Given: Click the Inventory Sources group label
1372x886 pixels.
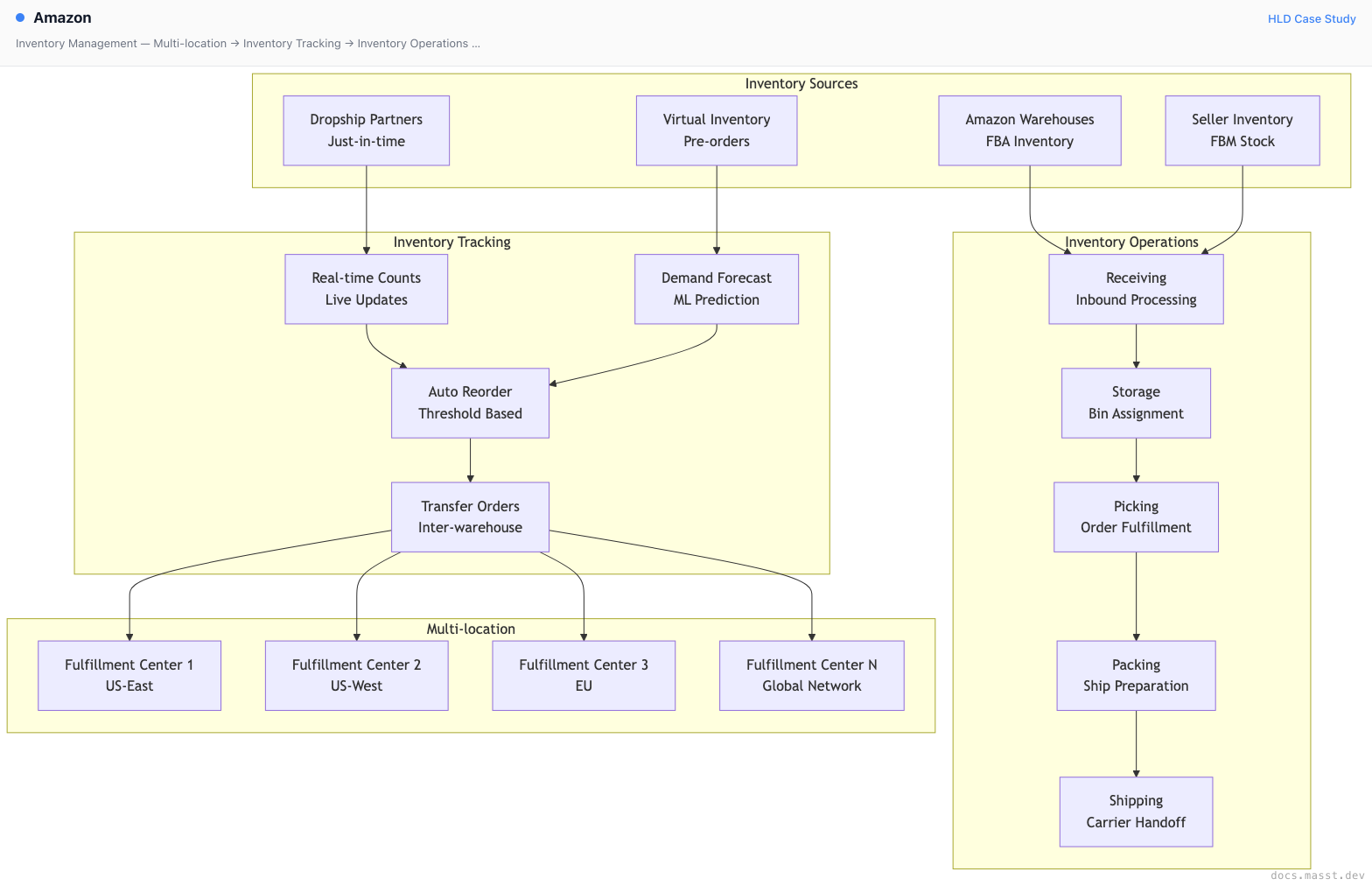Looking at the screenshot, I should point(801,83).
